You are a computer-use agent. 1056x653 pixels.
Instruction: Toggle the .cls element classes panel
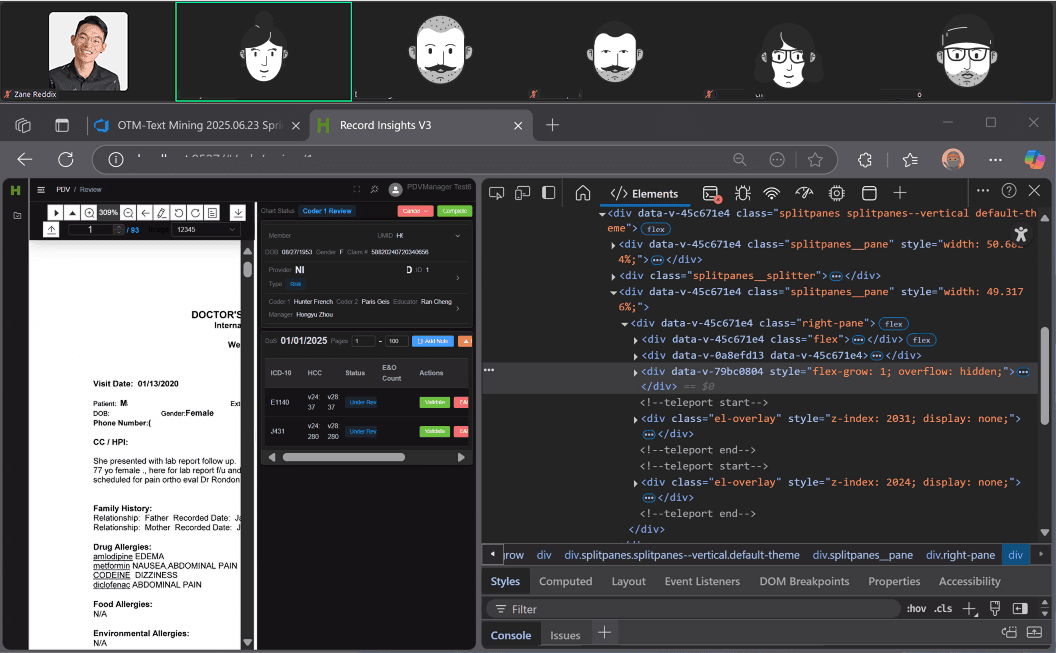pyautogui.click(x=943, y=608)
